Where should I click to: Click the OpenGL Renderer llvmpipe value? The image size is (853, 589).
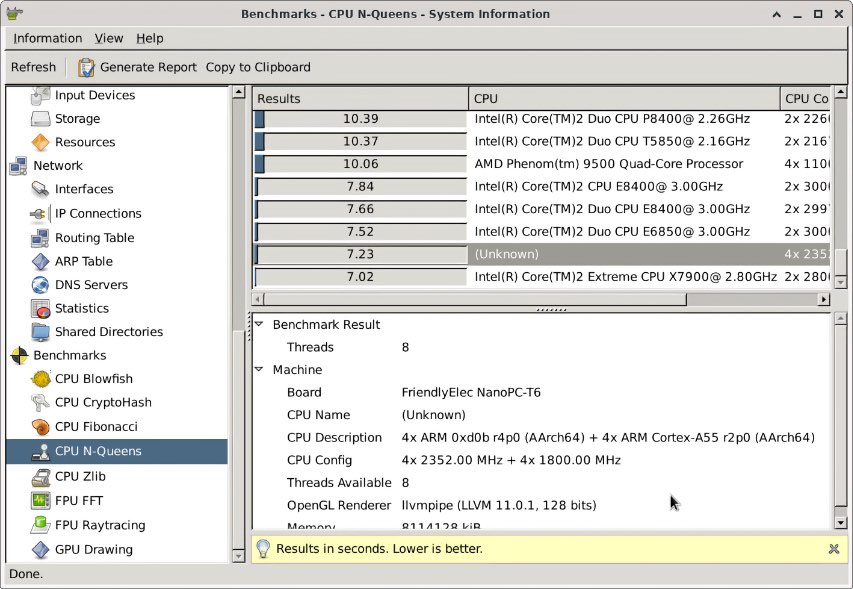(x=499, y=505)
